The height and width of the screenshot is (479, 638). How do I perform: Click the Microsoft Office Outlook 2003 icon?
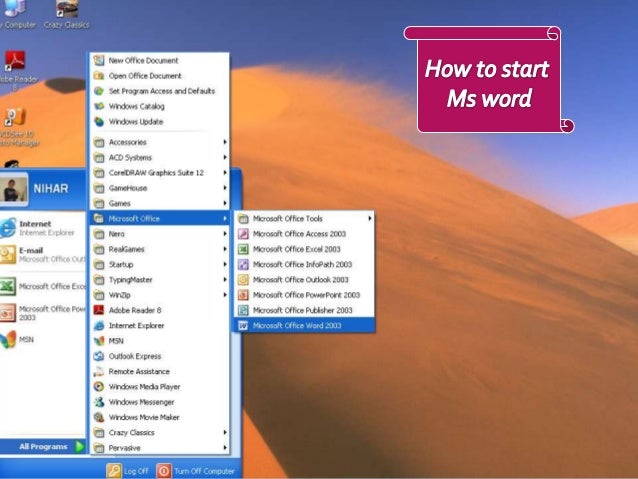click(x=243, y=280)
